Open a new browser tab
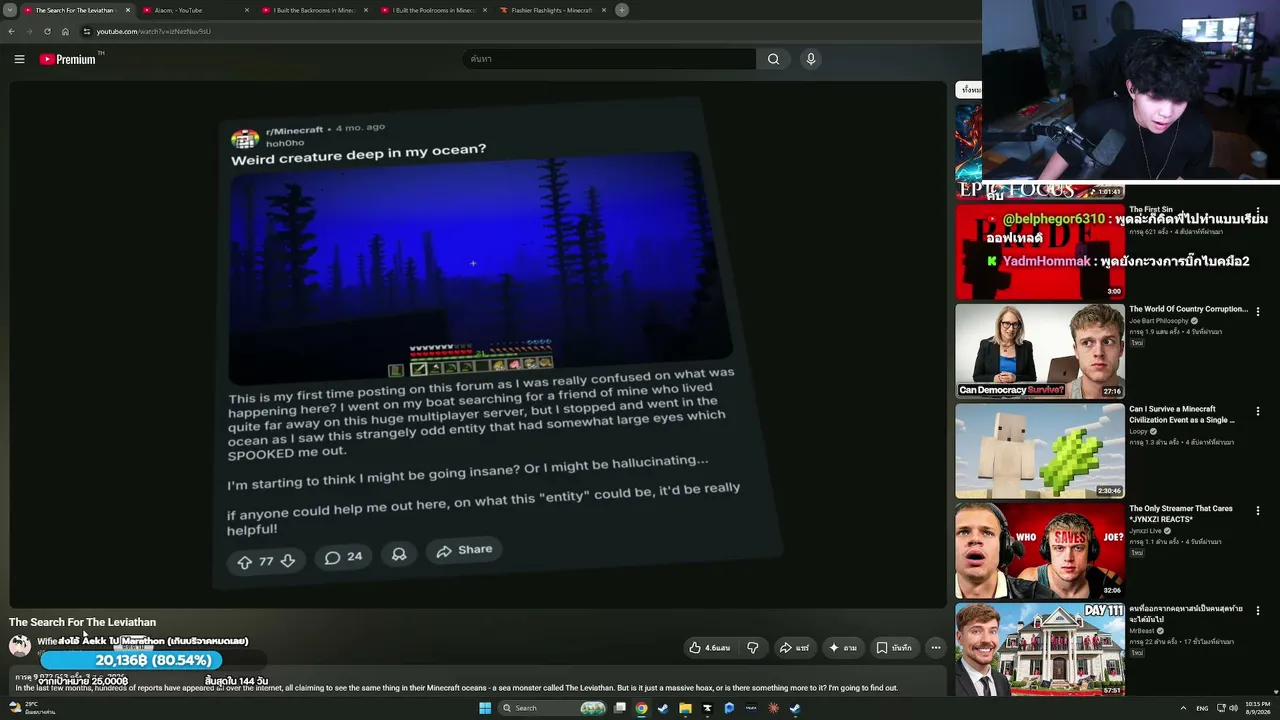Viewport: 1280px width, 720px height. point(622,10)
